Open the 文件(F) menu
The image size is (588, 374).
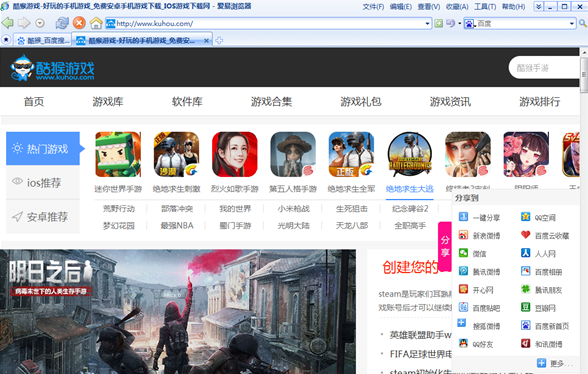click(373, 7)
